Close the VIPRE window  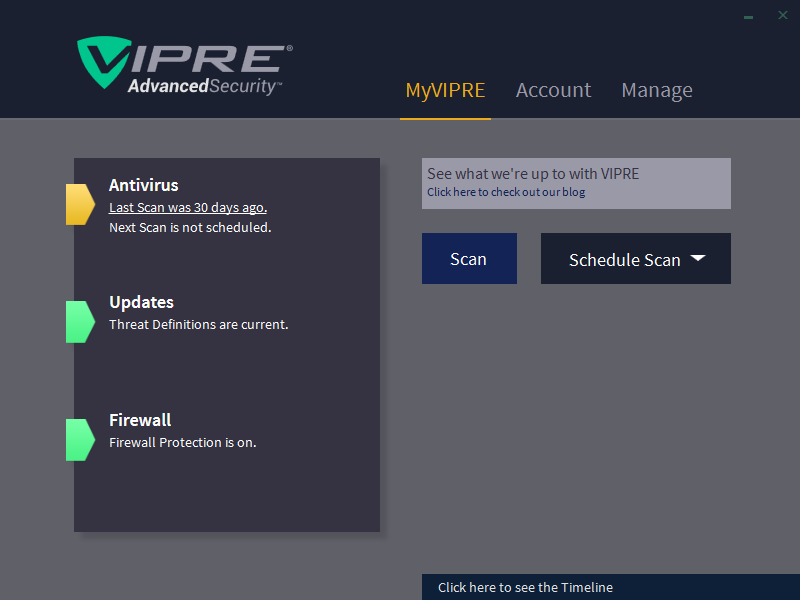click(x=783, y=15)
